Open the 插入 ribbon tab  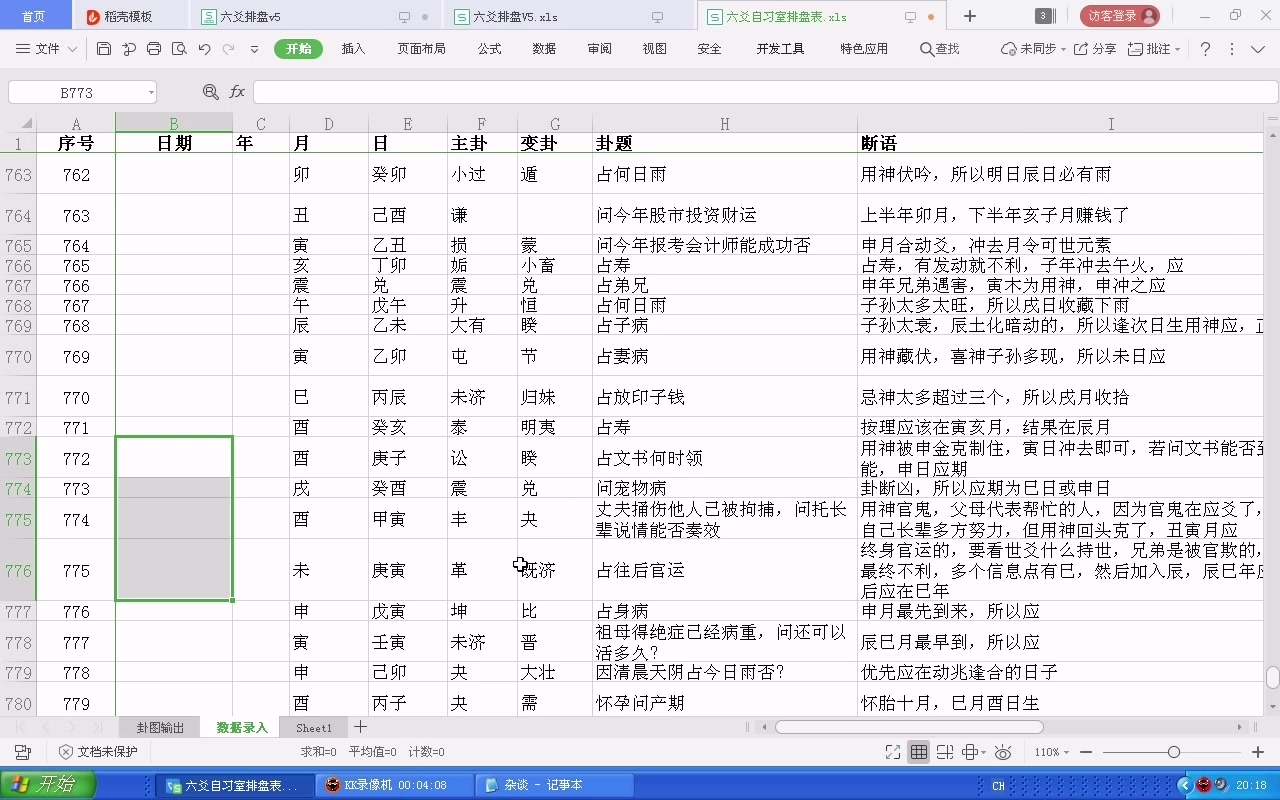[353, 49]
